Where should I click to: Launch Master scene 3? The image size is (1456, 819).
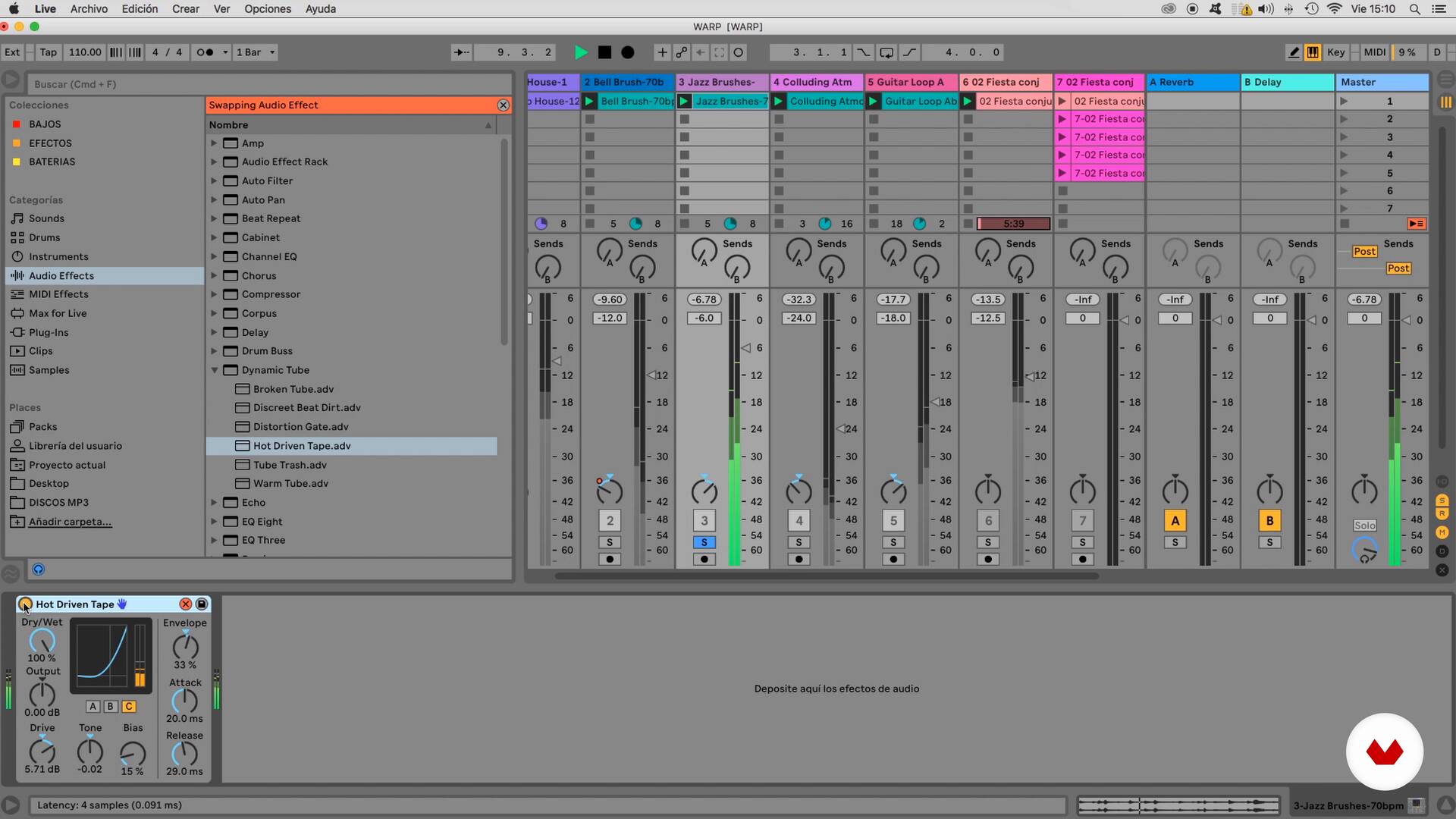coord(1344,137)
